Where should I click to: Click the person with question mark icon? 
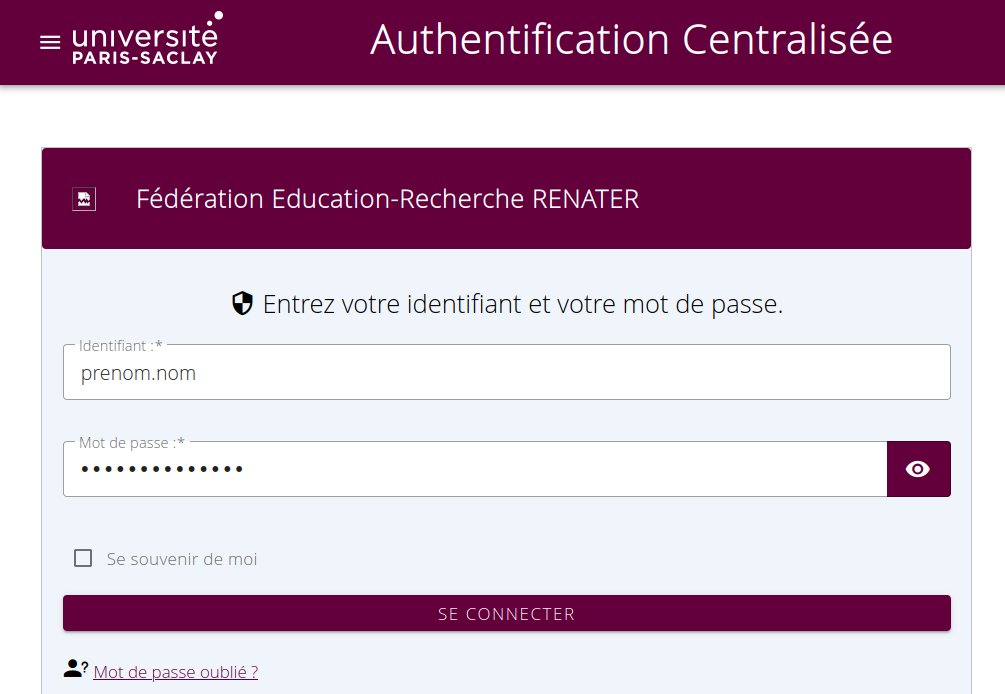click(x=76, y=670)
